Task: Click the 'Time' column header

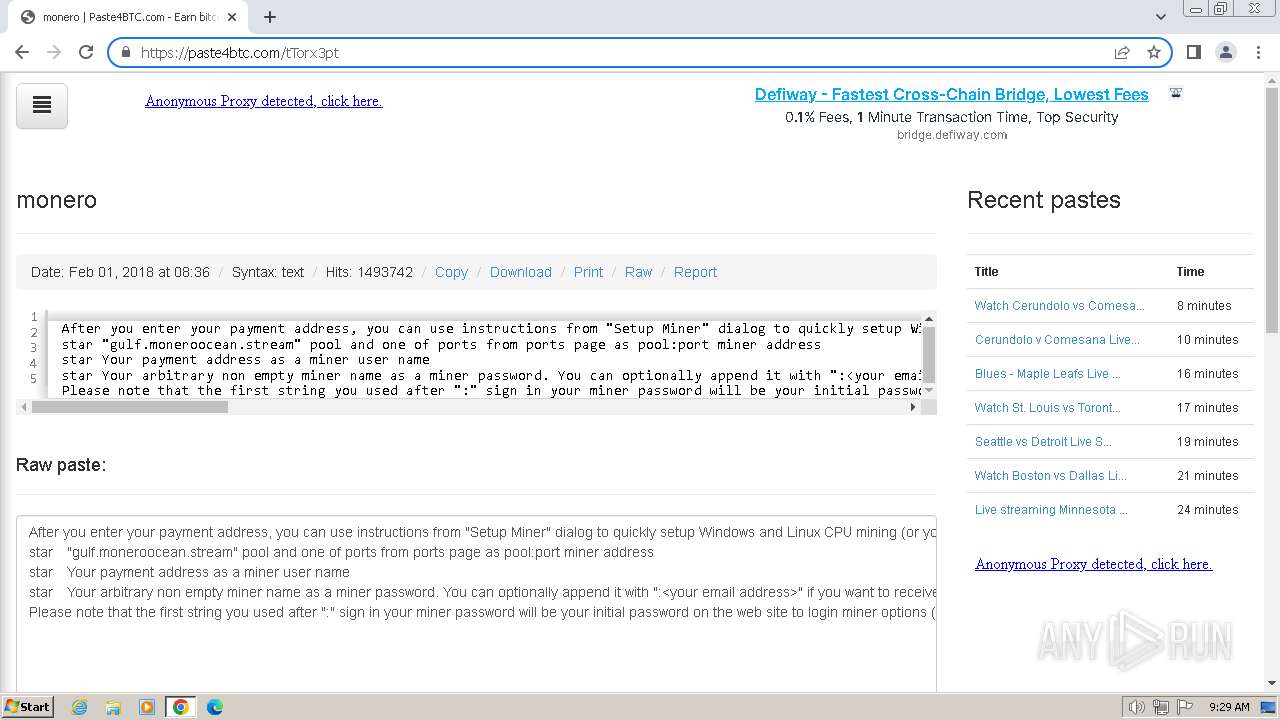Action: 1190,272
